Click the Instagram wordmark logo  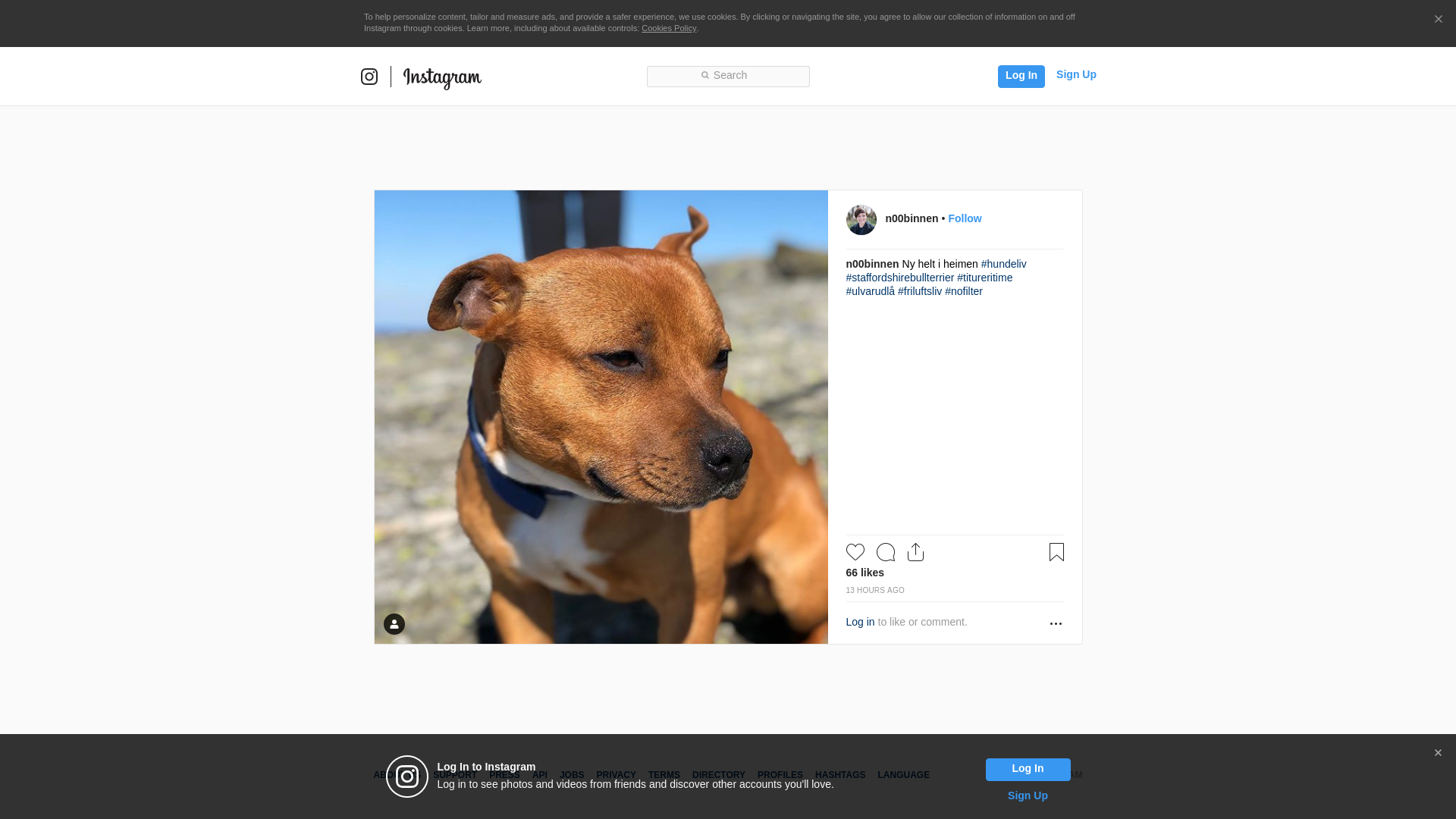[x=442, y=77]
